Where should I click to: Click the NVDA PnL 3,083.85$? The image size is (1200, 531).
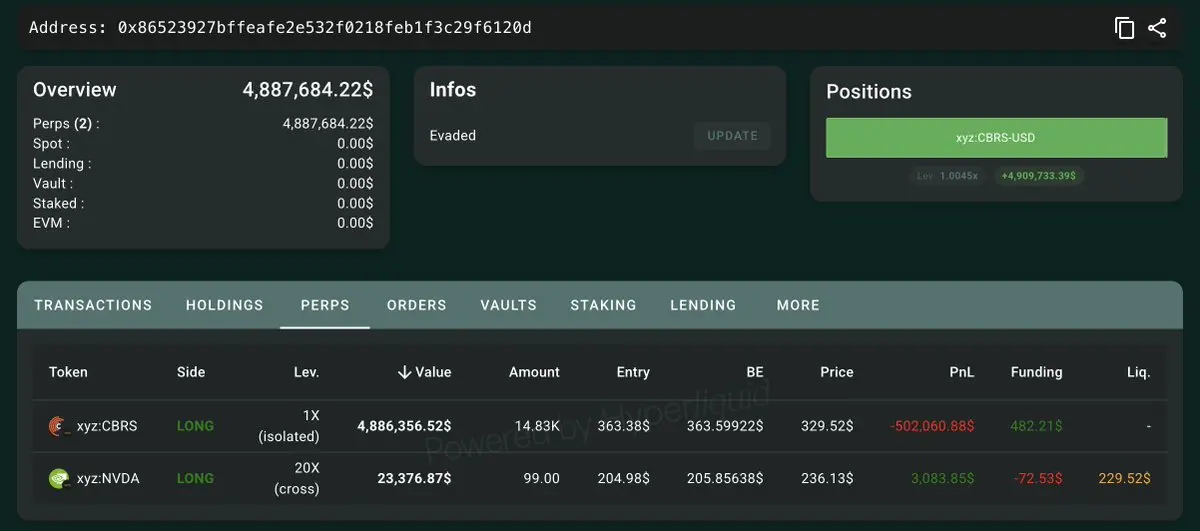pyautogui.click(x=943, y=479)
